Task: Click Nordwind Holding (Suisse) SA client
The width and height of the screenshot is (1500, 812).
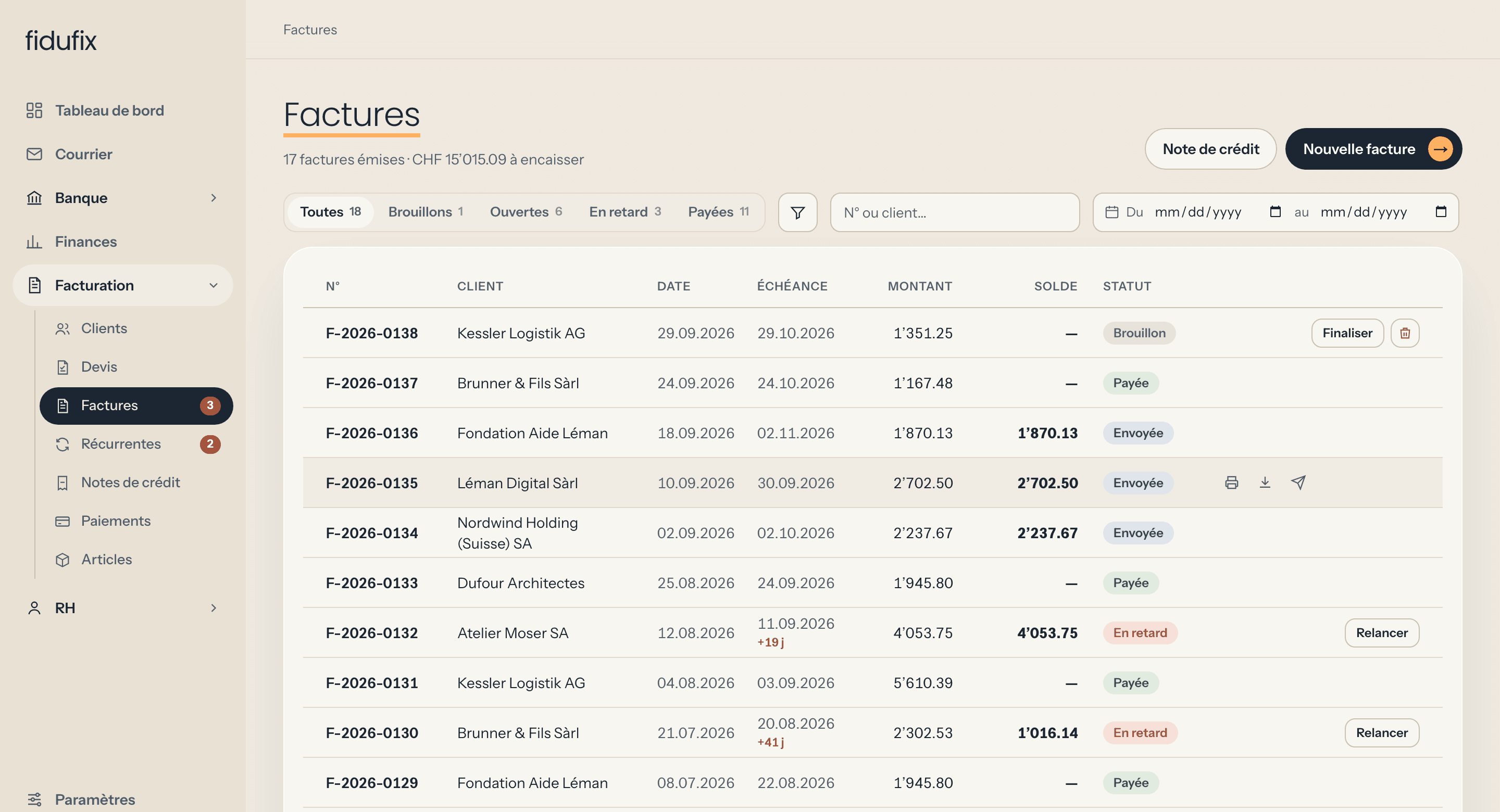Action: (518, 532)
